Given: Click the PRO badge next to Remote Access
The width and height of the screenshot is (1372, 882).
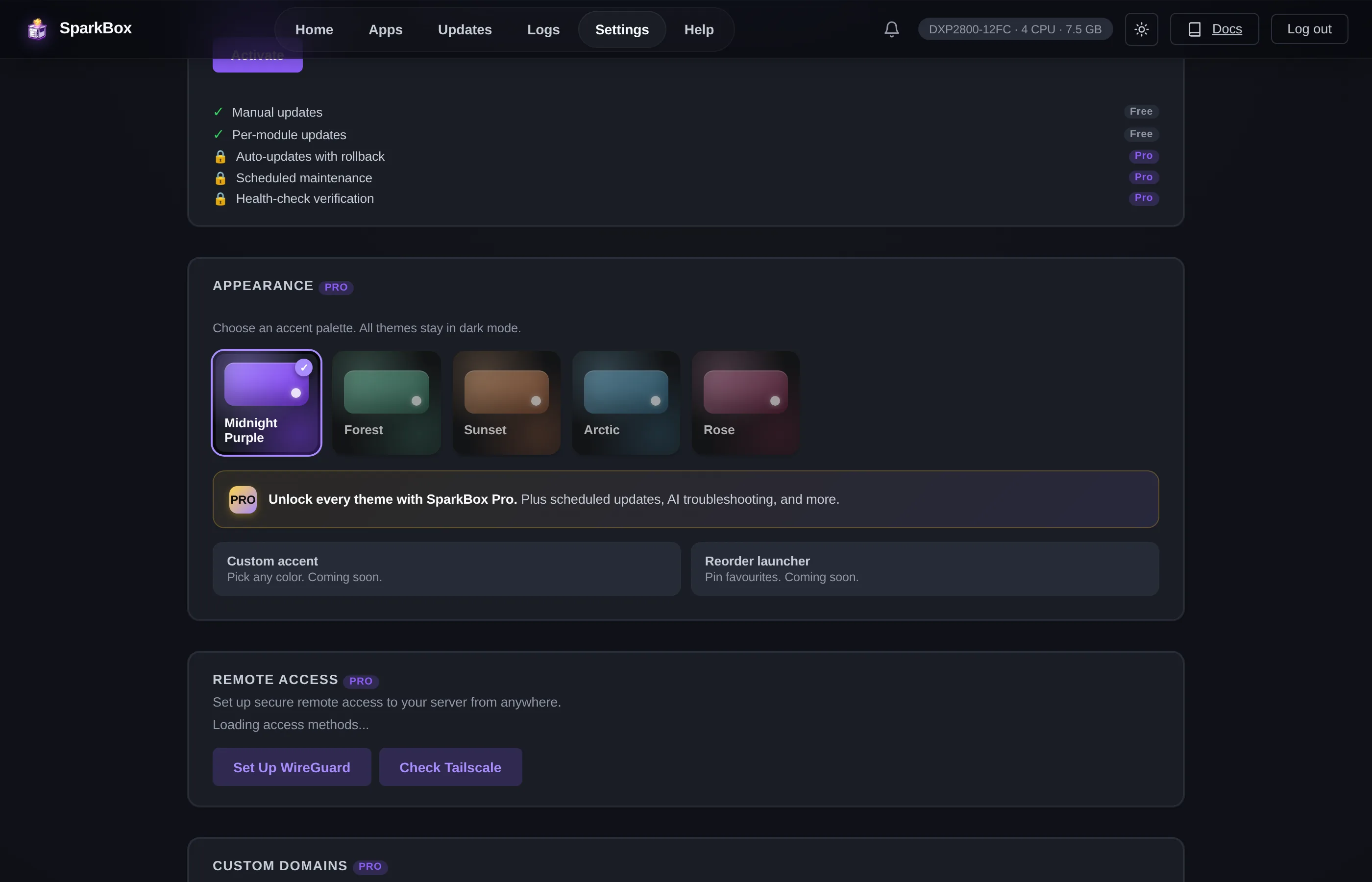Looking at the screenshot, I should (x=361, y=681).
